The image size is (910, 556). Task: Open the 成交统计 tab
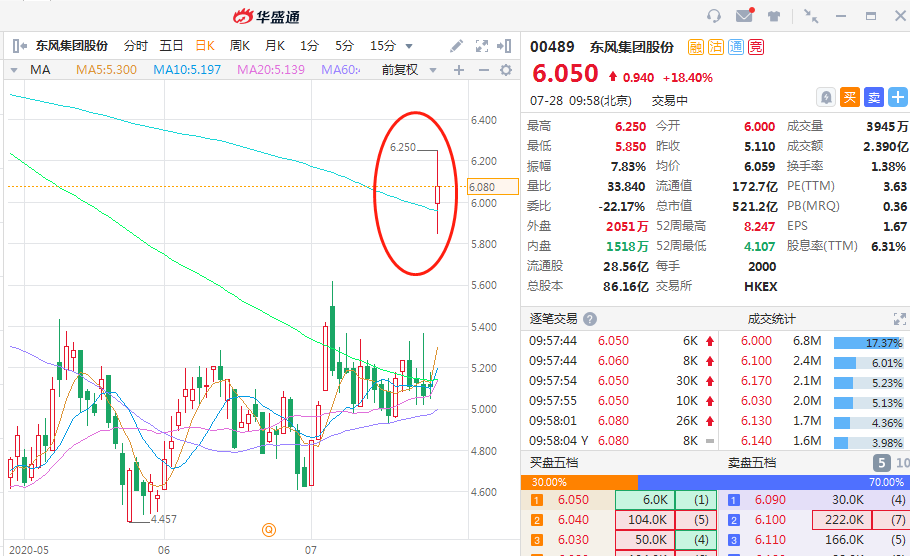pyautogui.click(x=771, y=319)
